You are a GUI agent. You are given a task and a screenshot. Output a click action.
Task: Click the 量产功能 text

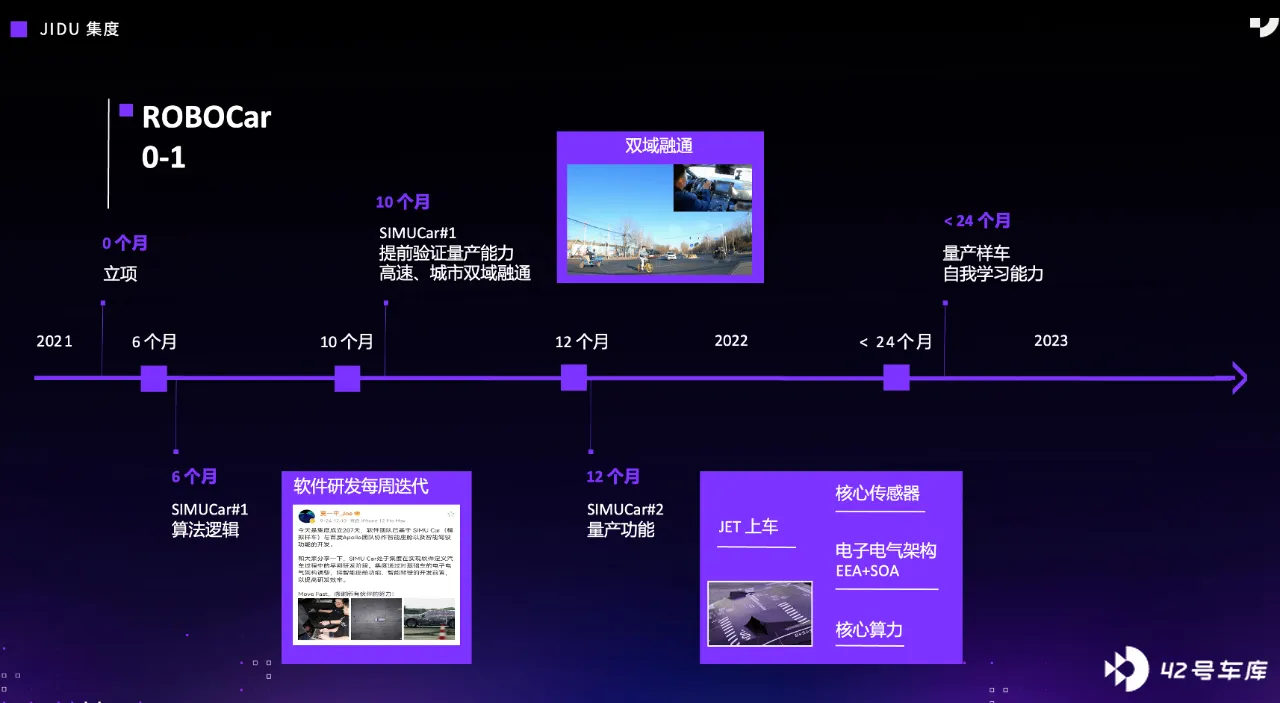point(621,530)
